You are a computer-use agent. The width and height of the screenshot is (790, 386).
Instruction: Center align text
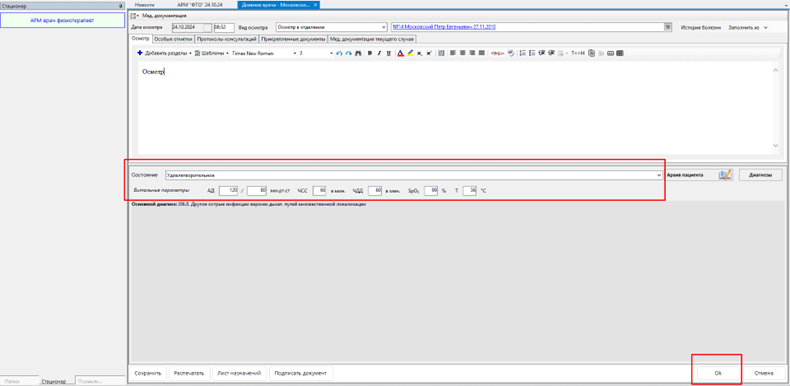(463, 53)
